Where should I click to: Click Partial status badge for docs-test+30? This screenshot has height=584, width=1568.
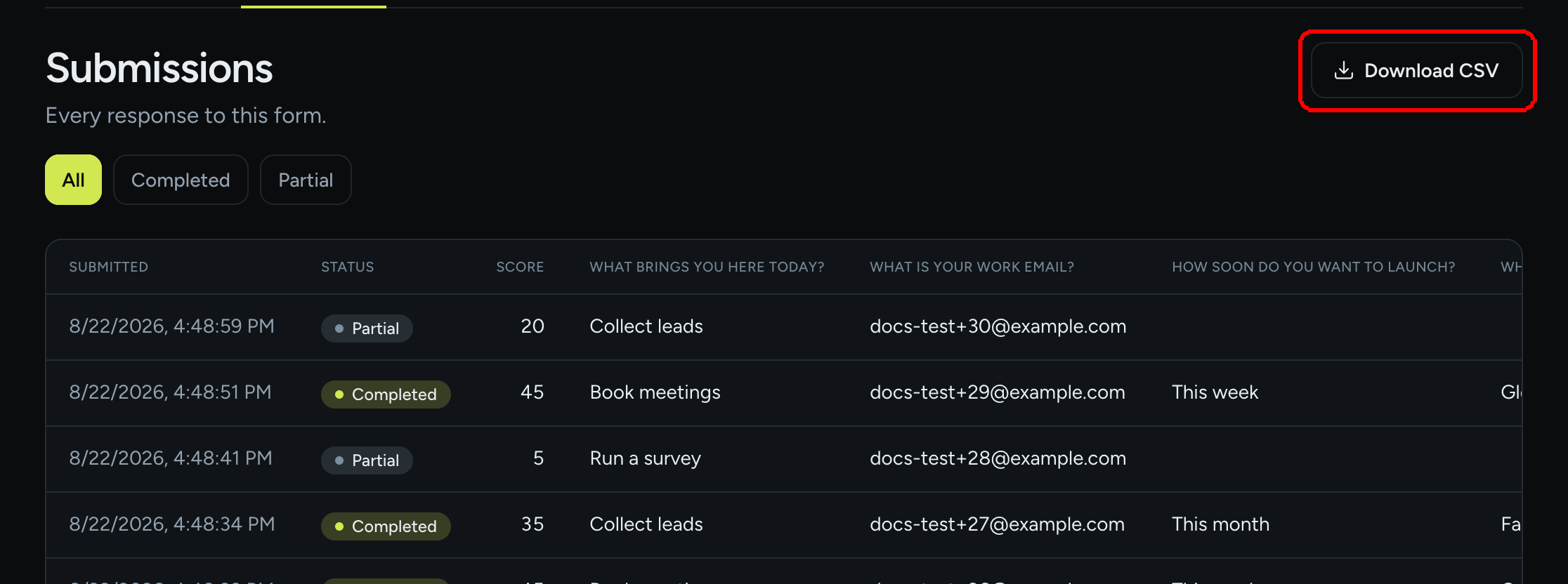click(x=367, y=328)
